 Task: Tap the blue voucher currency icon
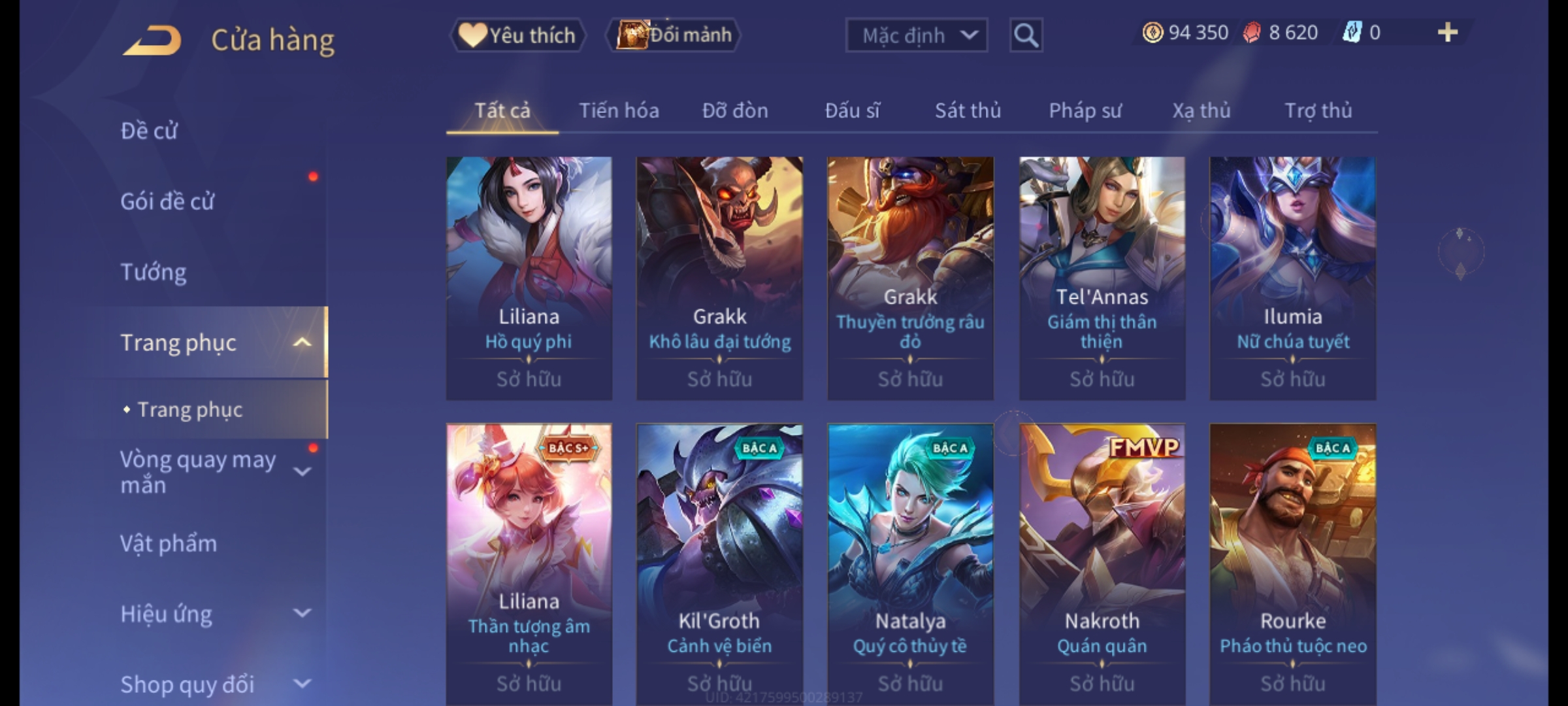pos(1352,32)
